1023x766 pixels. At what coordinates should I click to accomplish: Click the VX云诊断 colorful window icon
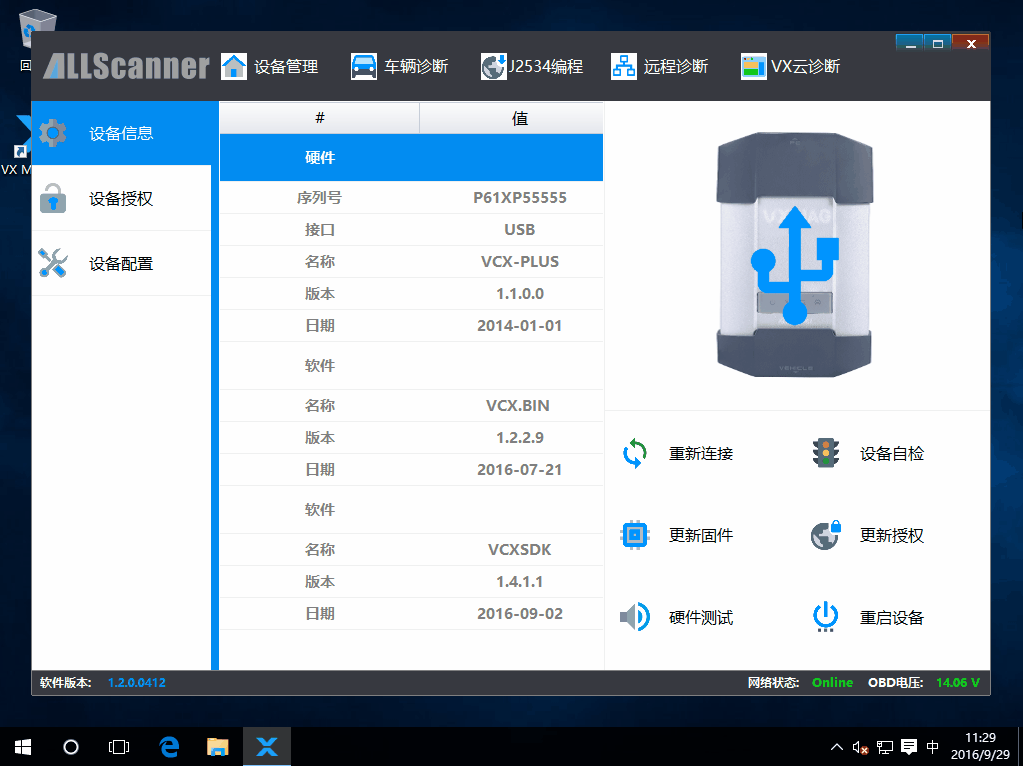tap(754, 67)
